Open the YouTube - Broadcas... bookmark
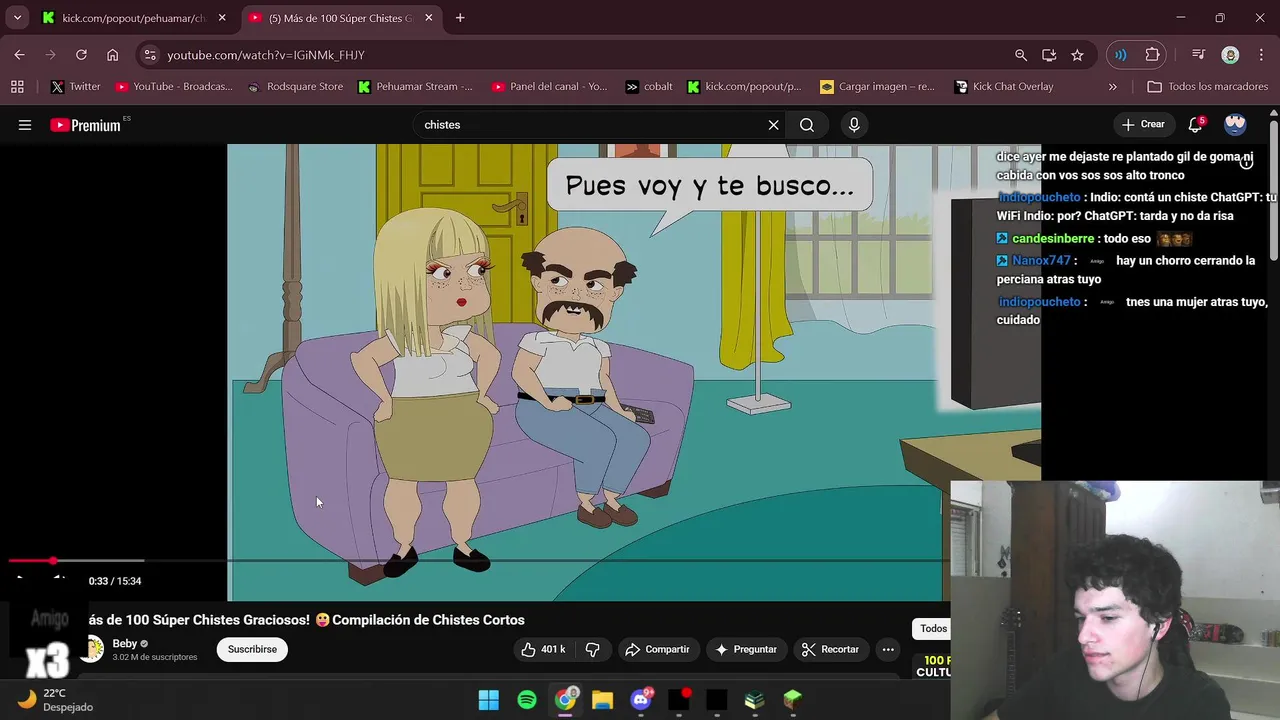The width and height of the screenshot is (1280, 720). click(174, 87)
